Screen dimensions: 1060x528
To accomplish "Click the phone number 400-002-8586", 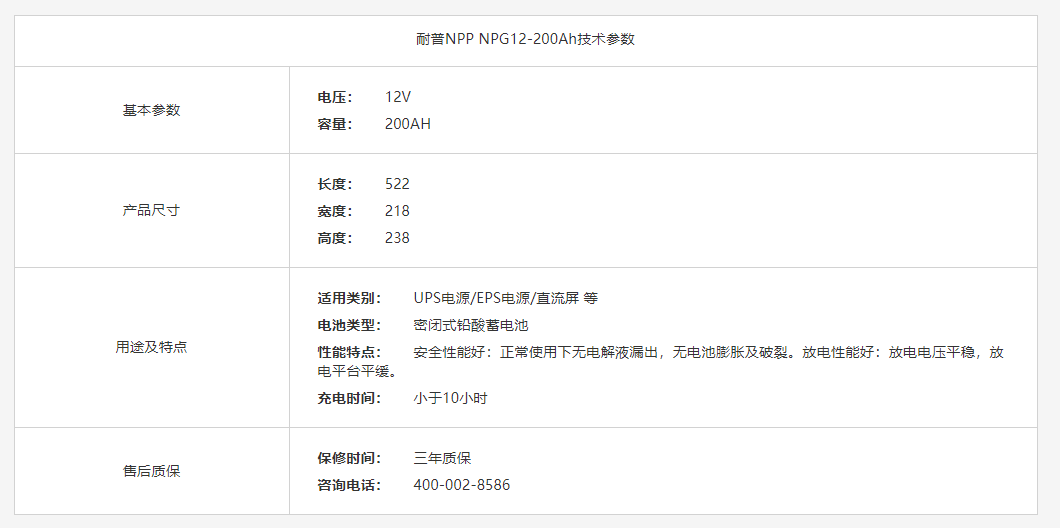I will click(461, 485).
